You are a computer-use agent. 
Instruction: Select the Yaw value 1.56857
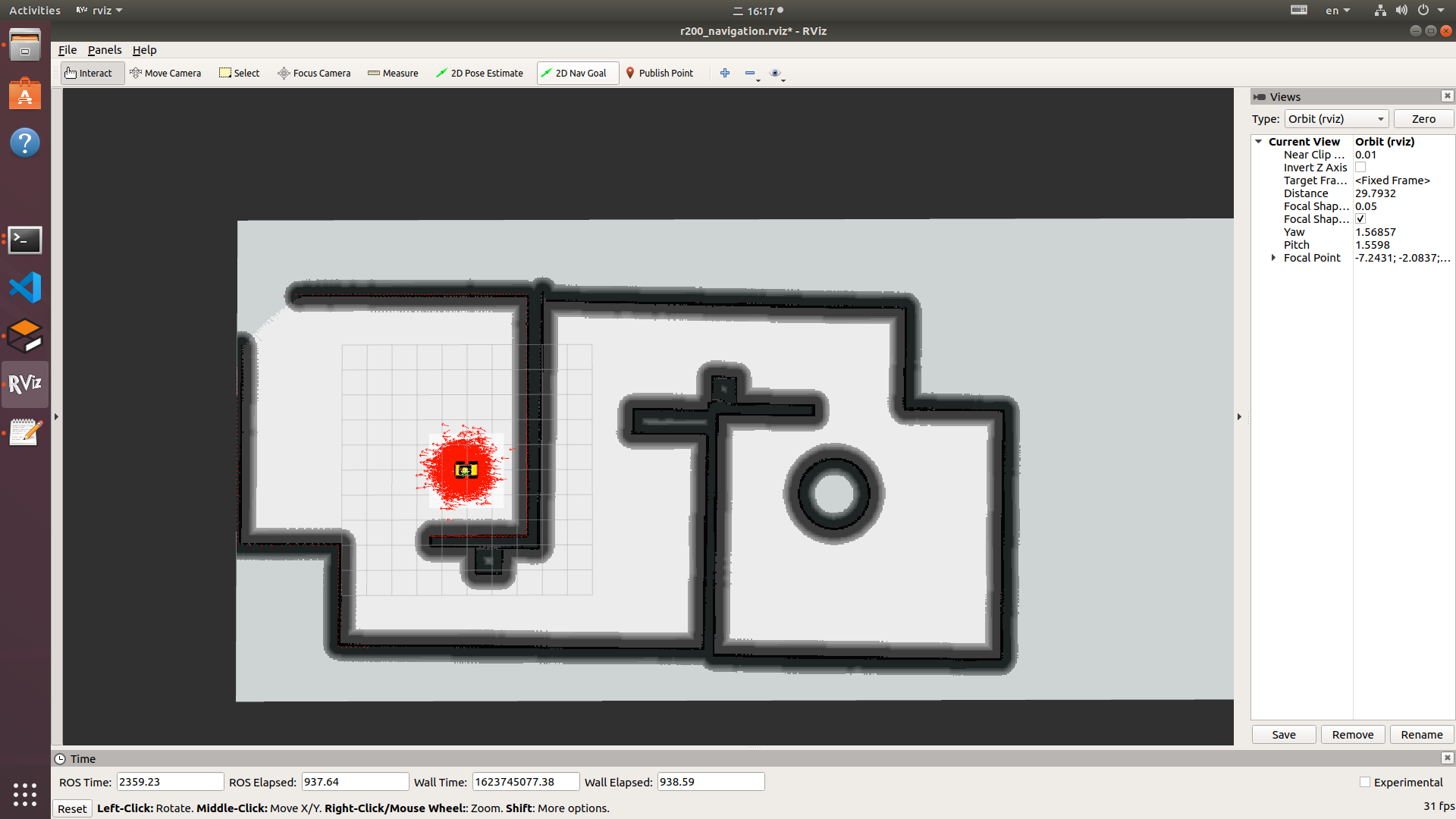[1375, 232]
